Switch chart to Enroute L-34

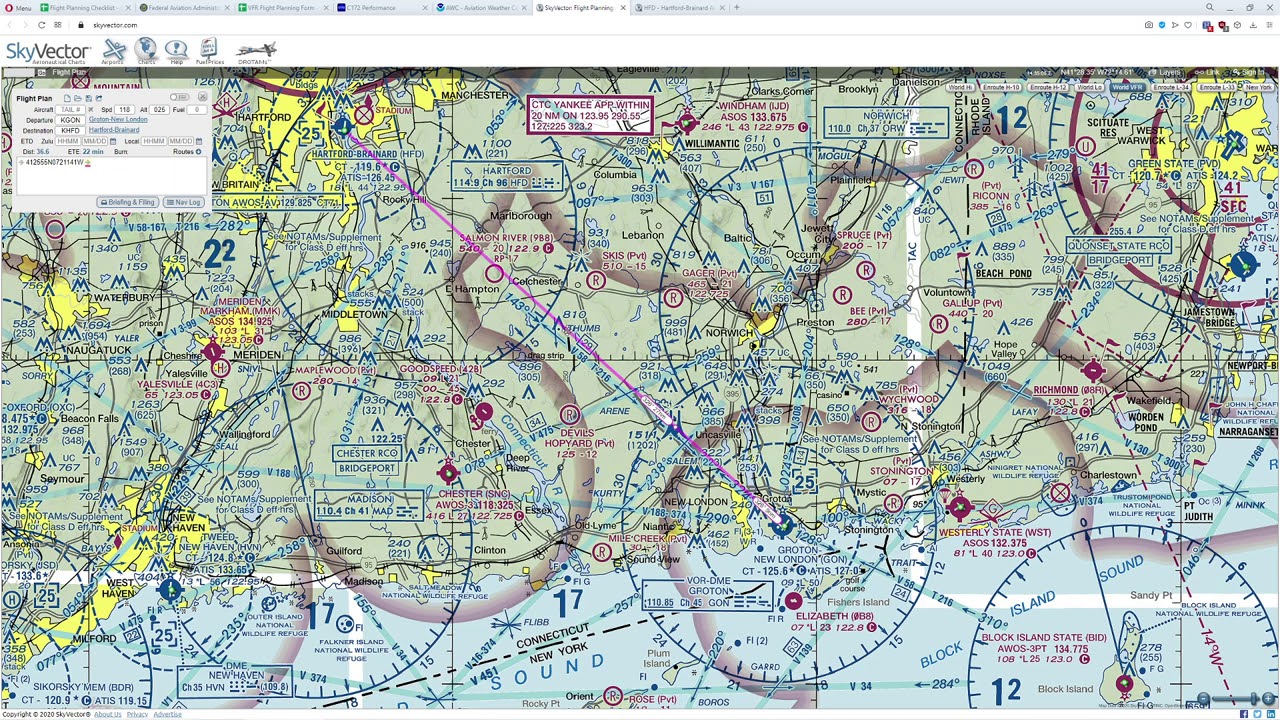1171,87
